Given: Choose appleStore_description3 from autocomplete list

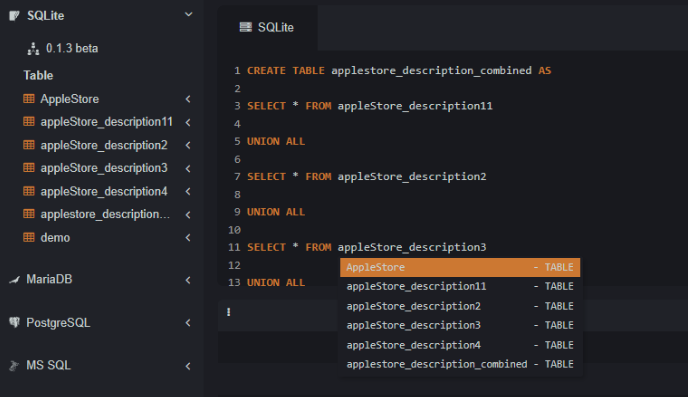Looking at the screenshot, I should 460,325.
